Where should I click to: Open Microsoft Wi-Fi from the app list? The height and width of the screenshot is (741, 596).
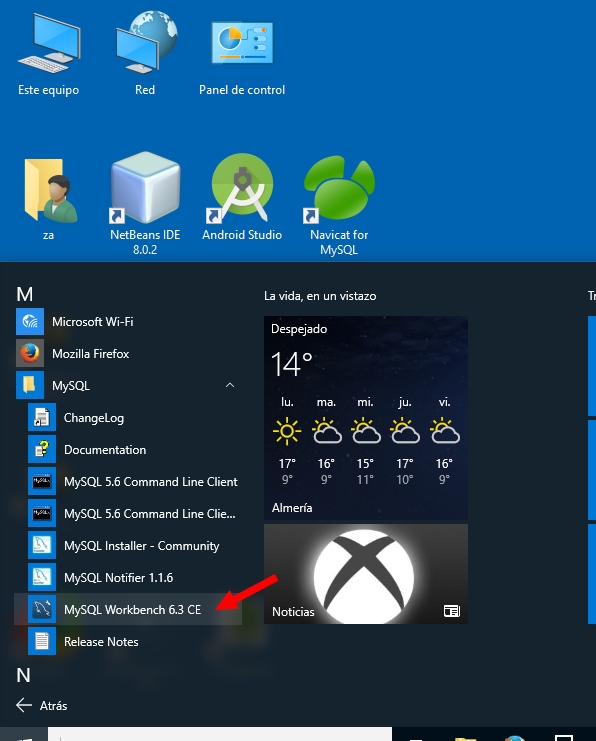click(128, 322)
